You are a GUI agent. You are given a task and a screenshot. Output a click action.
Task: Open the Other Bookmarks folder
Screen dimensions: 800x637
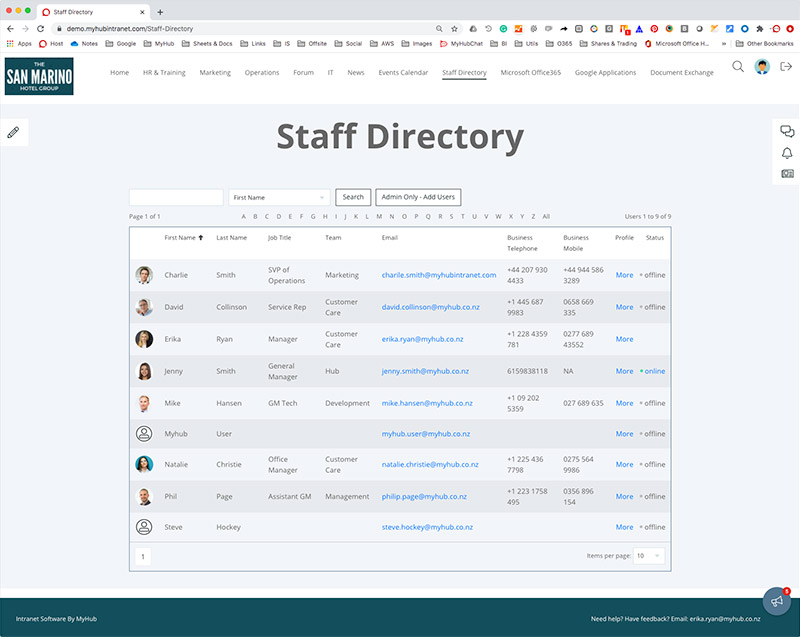[764, 43]
